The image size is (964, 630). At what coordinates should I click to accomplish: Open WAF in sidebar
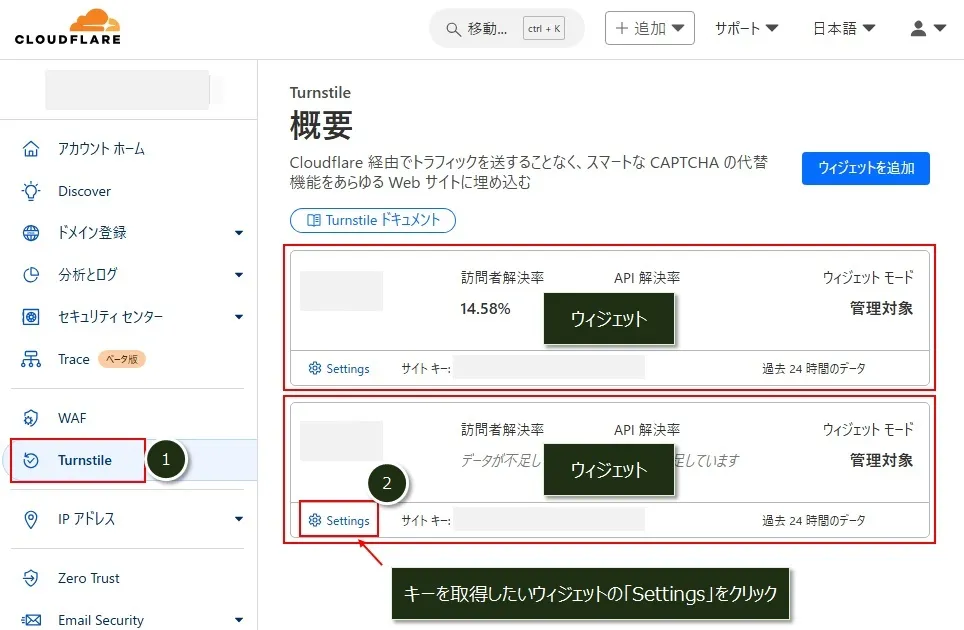click(72, 419)
